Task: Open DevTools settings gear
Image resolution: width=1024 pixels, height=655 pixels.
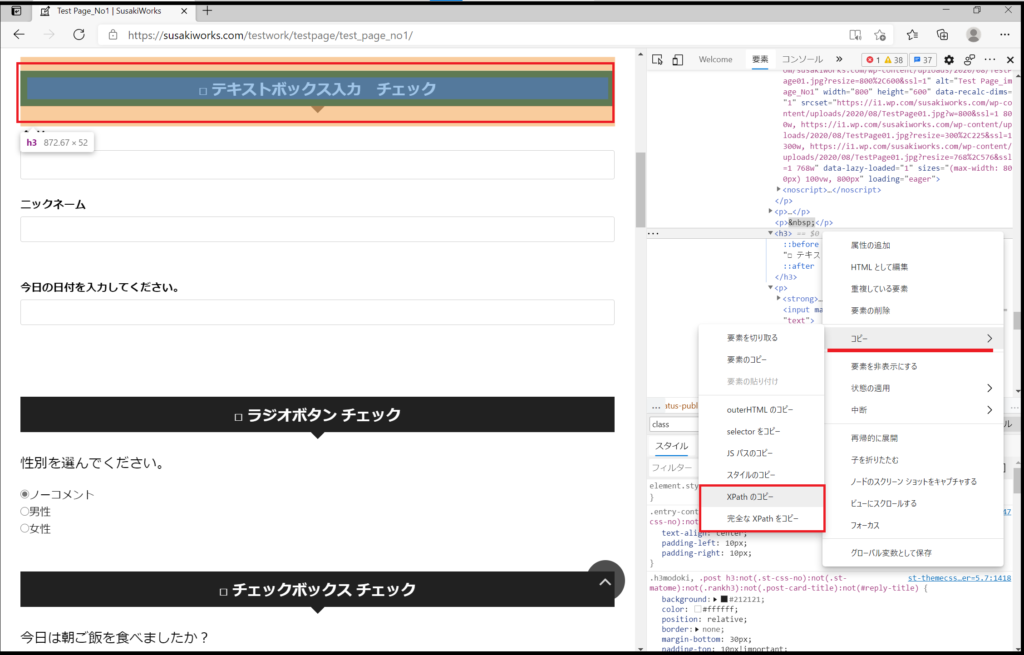Action: [x=949, y=59]
